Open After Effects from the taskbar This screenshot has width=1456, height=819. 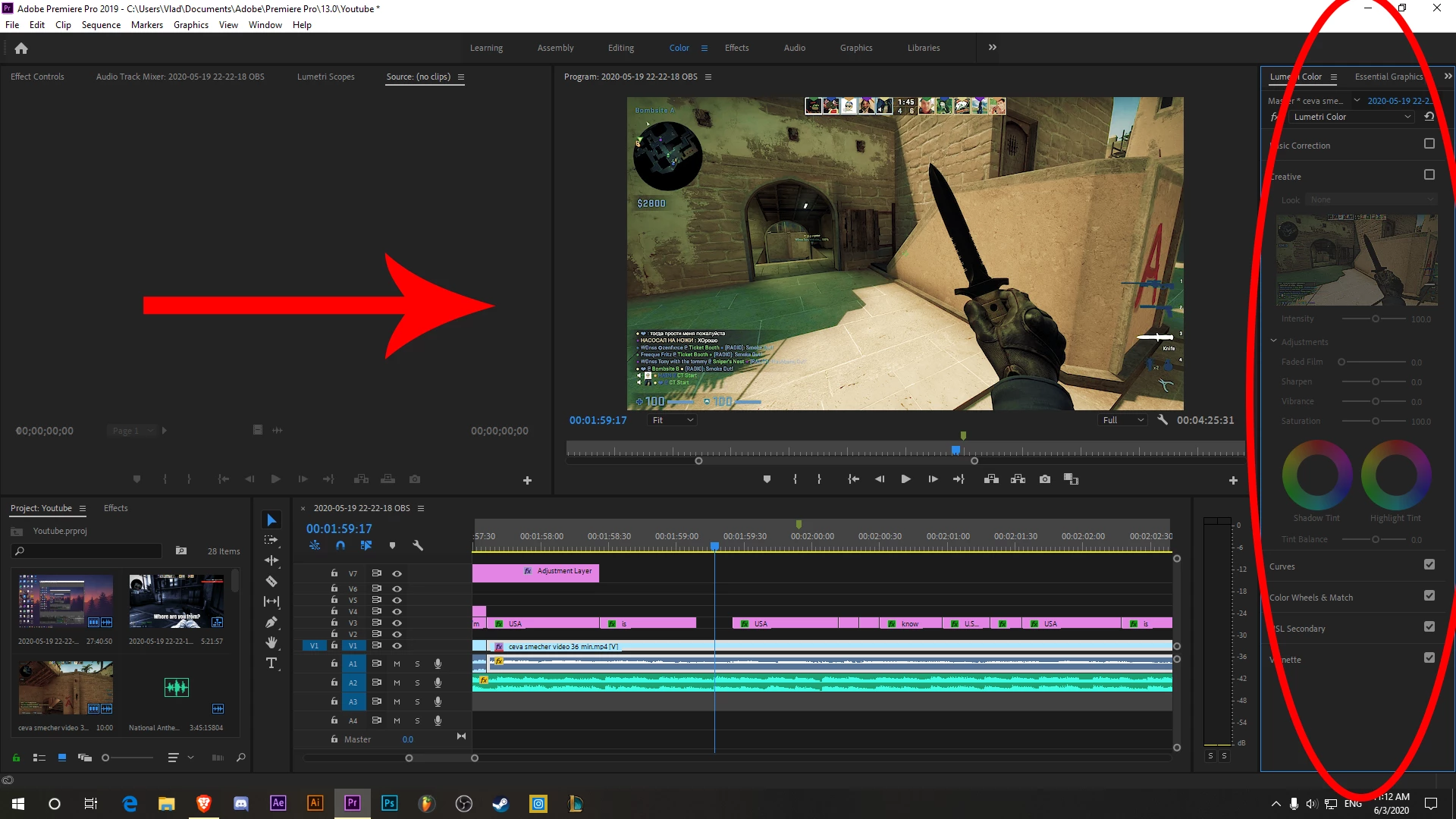pyautogui.click(x=278, y=803)
